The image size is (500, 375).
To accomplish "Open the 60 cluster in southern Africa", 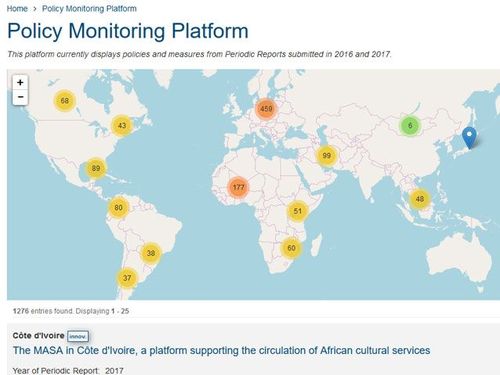I will [291, 248].
